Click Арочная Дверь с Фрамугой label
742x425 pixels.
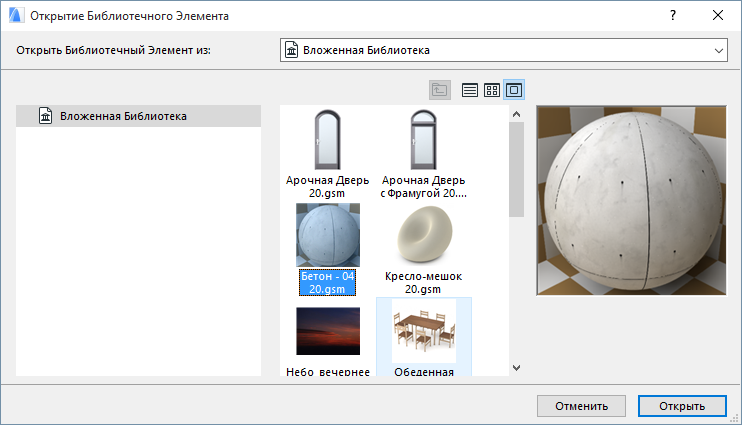click(424, 186)
